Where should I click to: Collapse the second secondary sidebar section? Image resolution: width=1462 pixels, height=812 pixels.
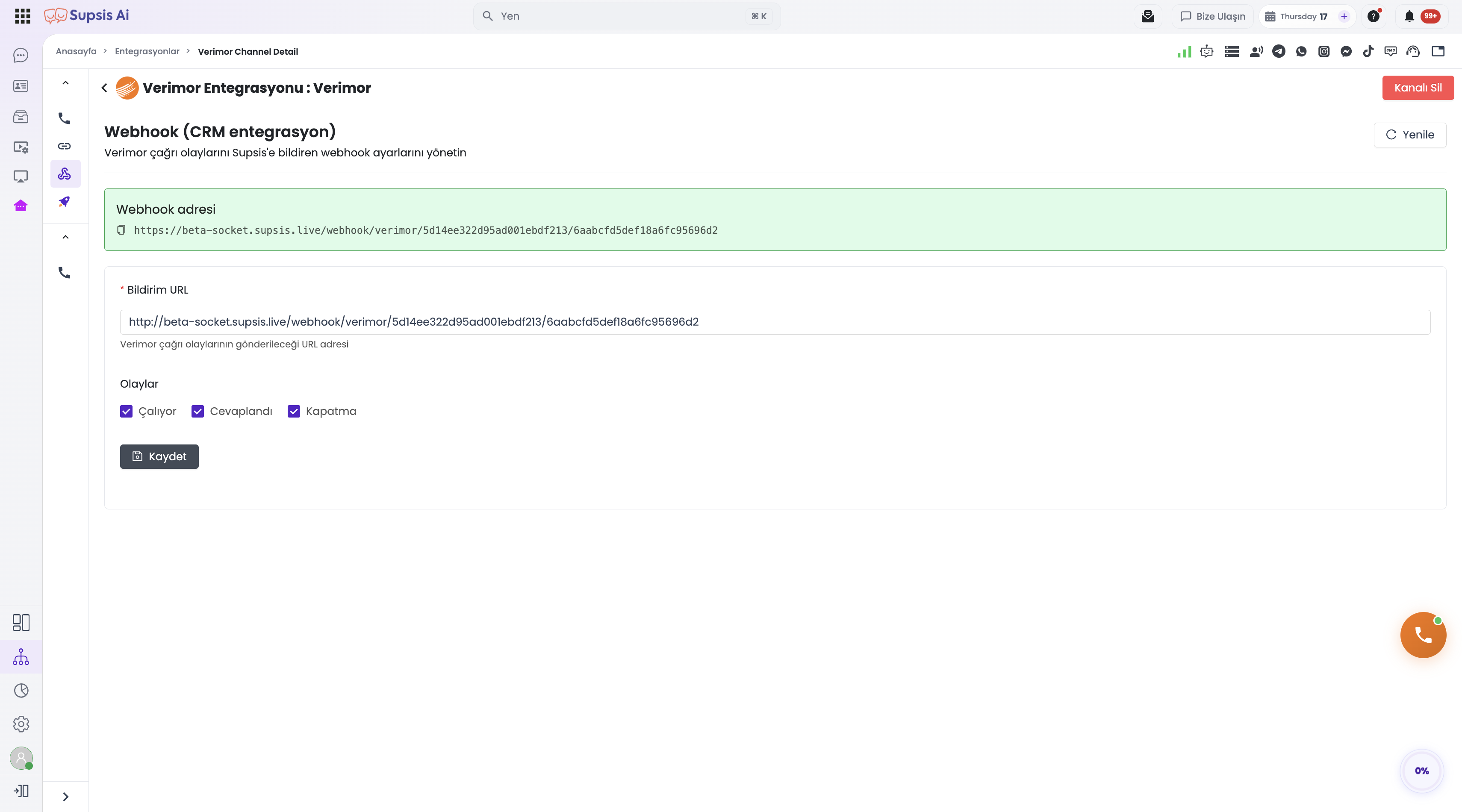coord(66,237)
